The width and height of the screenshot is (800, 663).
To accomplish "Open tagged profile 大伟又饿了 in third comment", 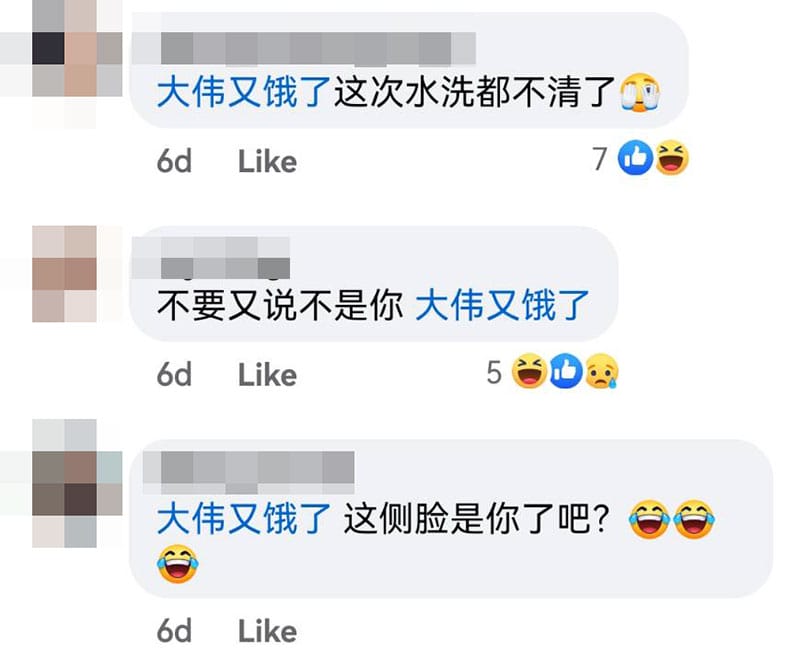I will tap(244, 519).
